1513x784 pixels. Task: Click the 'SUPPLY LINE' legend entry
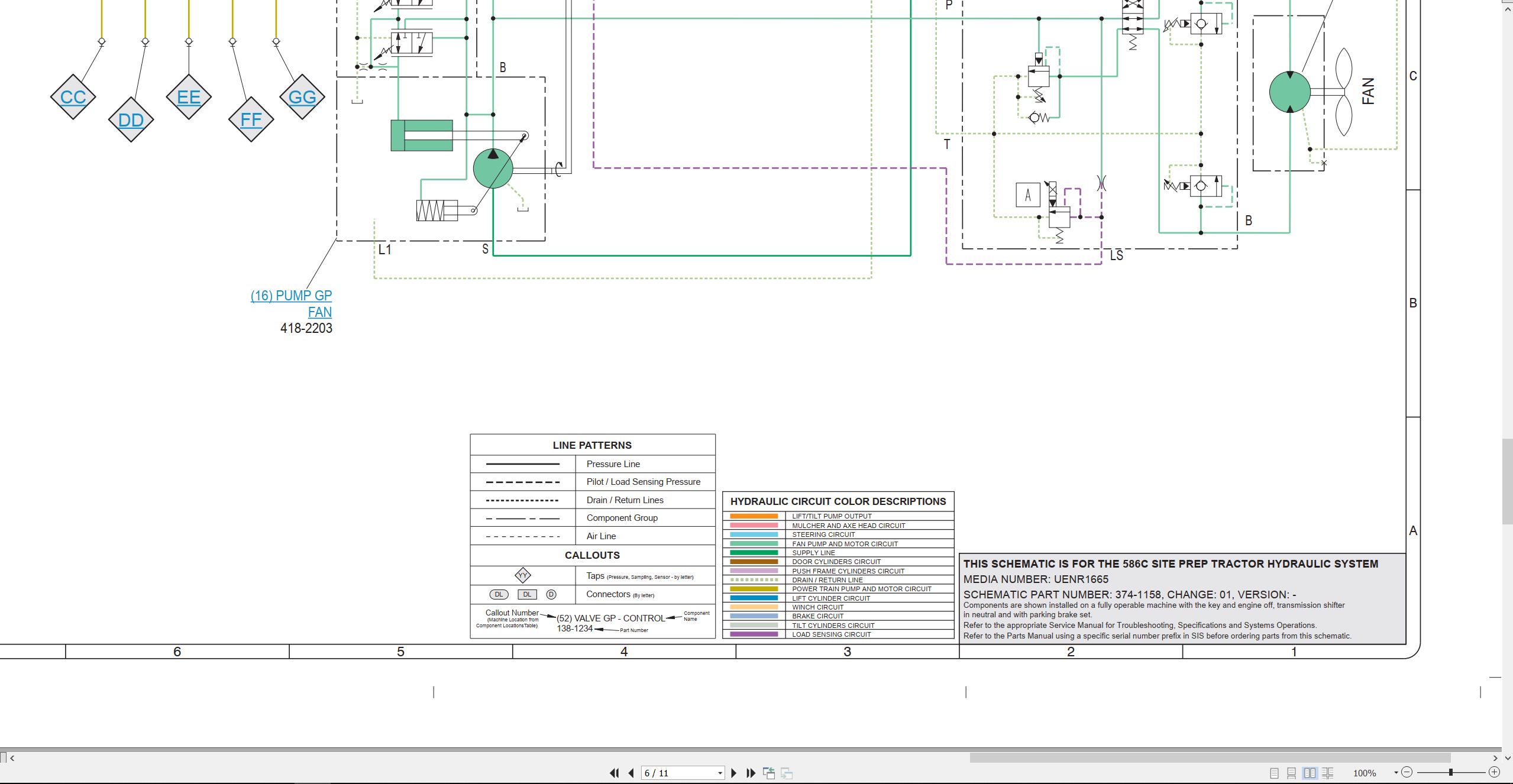[x=813, y=553]
